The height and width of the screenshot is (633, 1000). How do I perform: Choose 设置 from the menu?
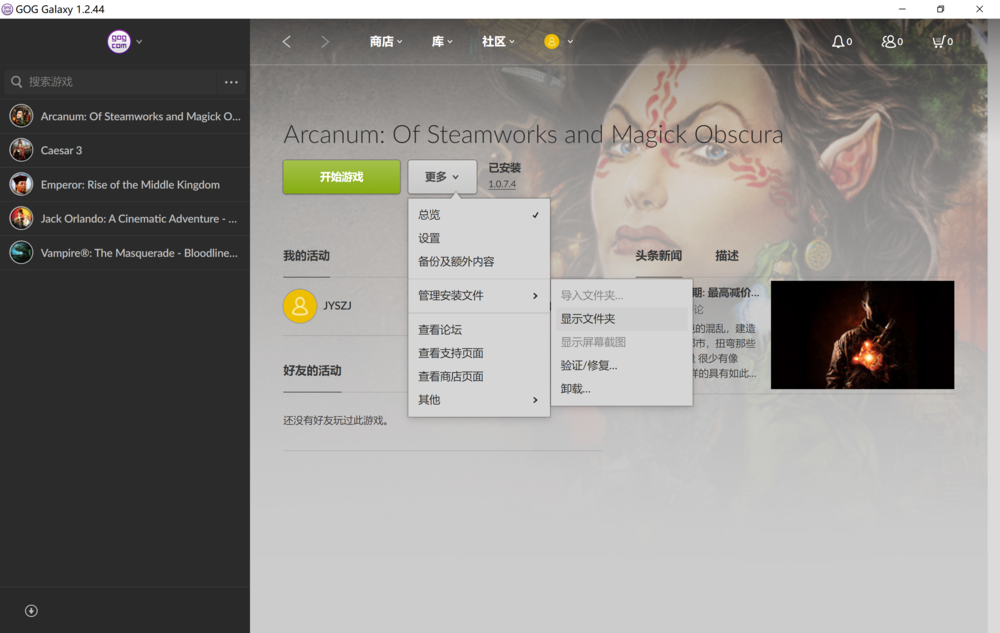479,238
